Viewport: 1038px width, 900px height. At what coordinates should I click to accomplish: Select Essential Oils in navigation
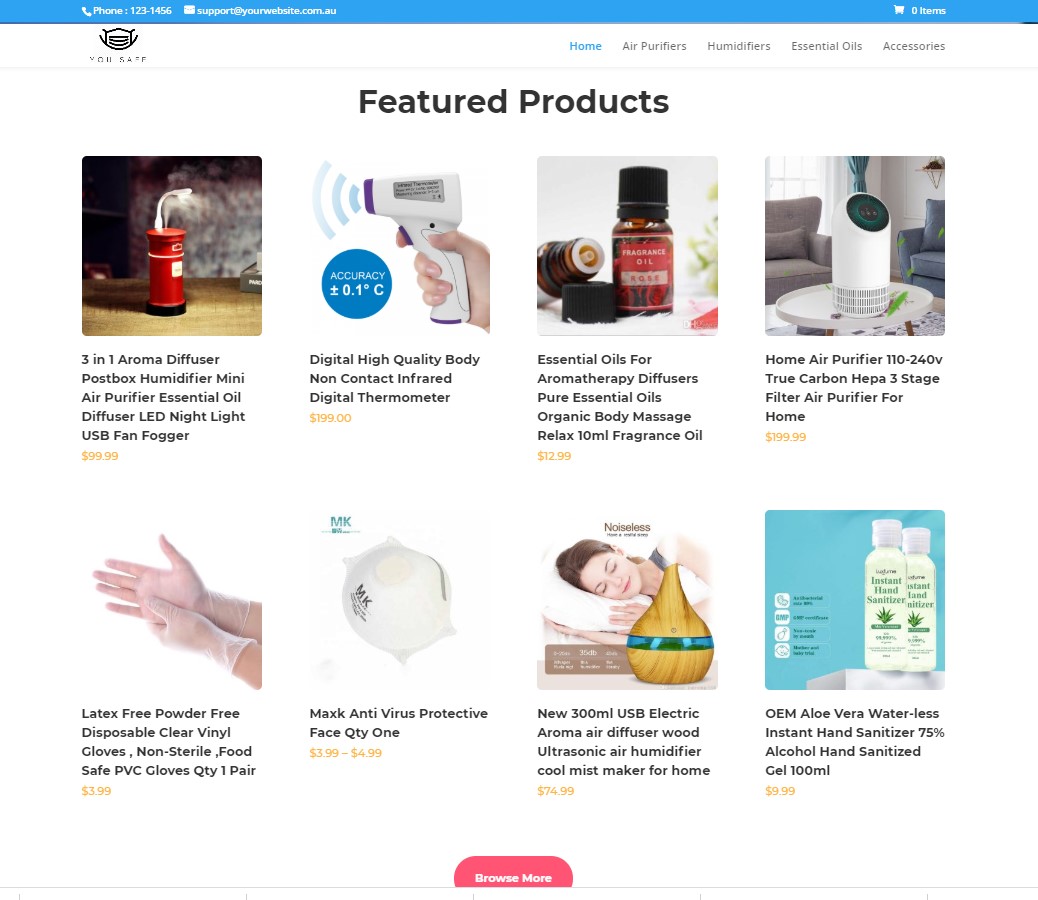tap(826, 46)
